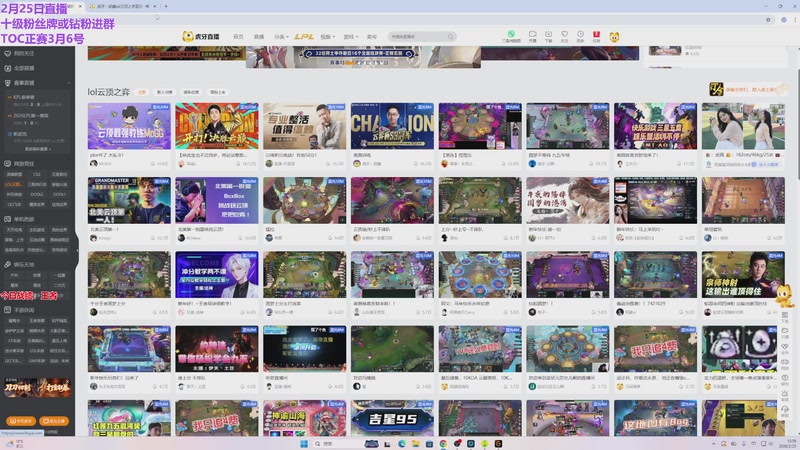Select the 娱乐主播 filter tab
Viewport: 800px width, 450px height.
coord(191,92)
